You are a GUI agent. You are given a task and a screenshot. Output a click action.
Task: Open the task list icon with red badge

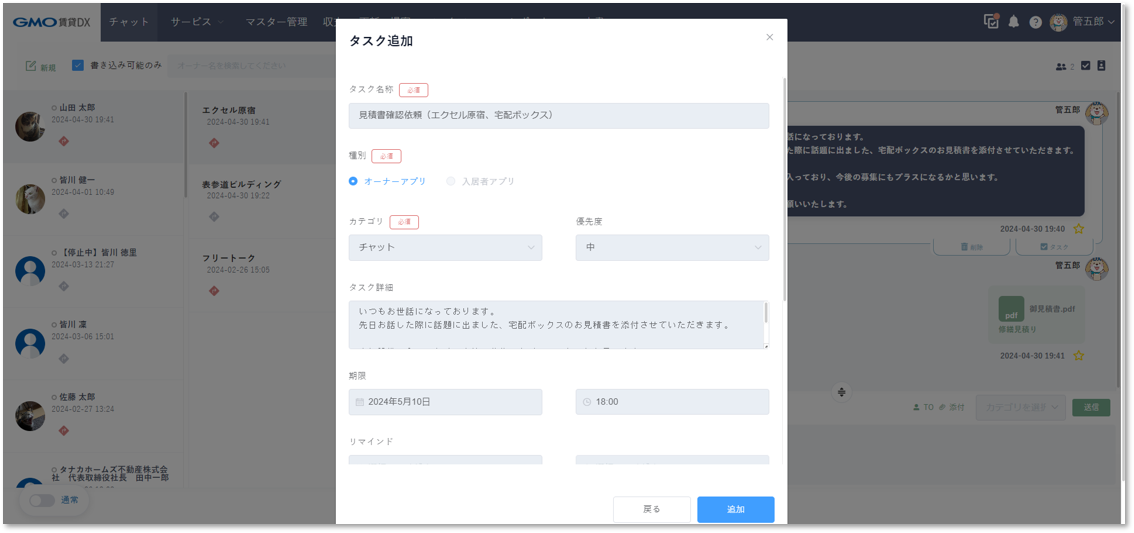coord(991,22)
